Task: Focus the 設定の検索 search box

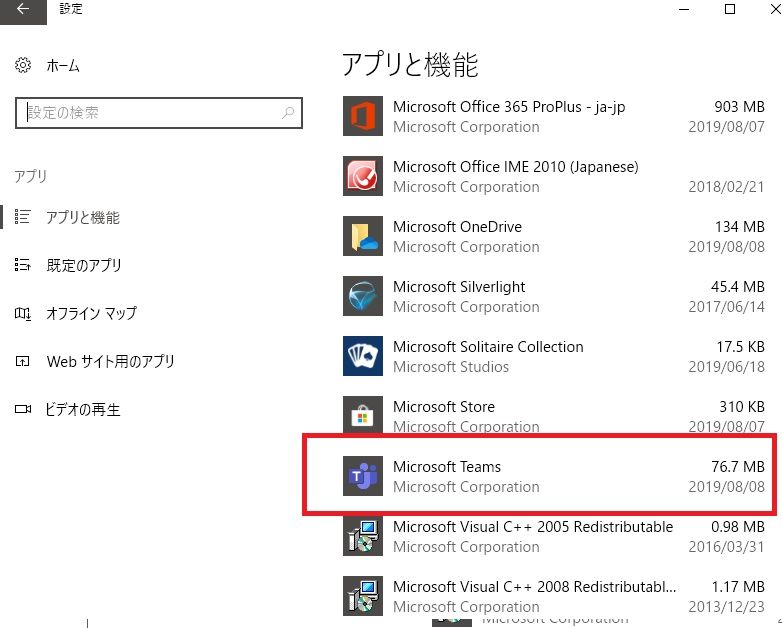Action: pos(159,113)
